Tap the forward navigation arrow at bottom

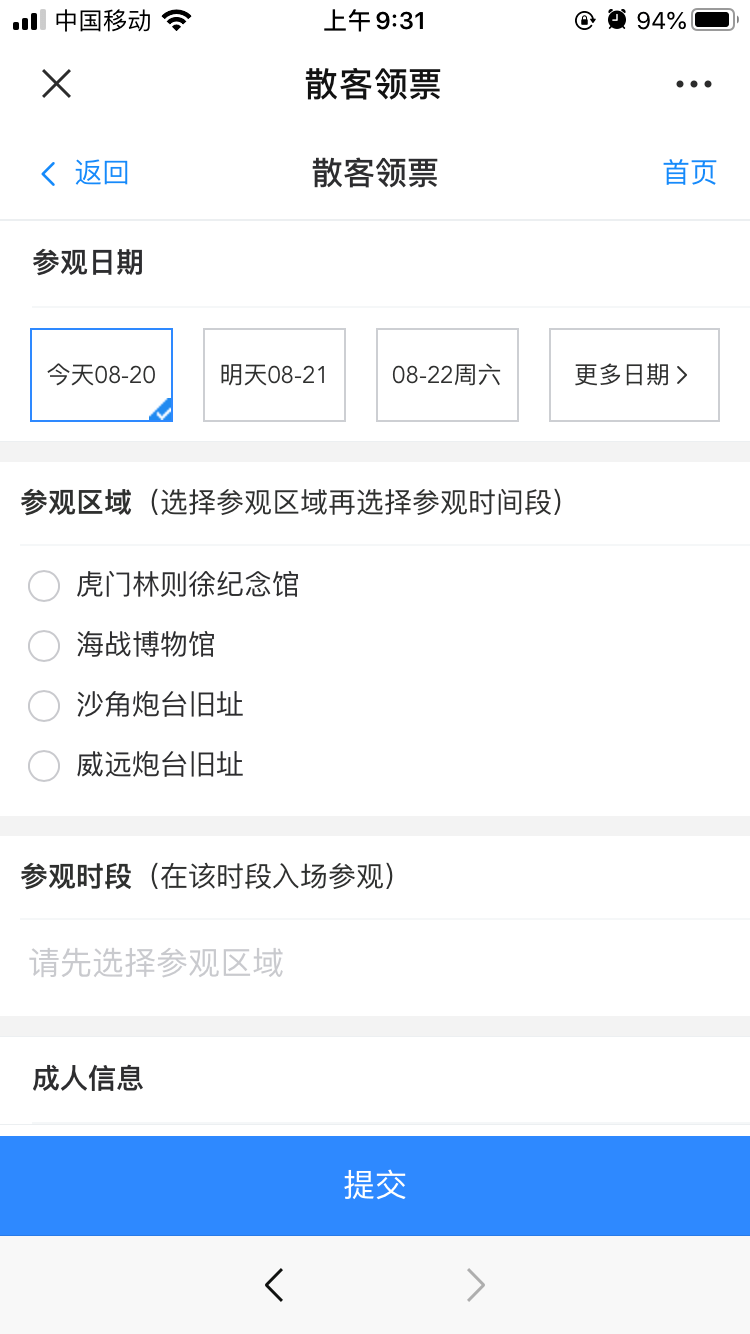pos(476,1284)
